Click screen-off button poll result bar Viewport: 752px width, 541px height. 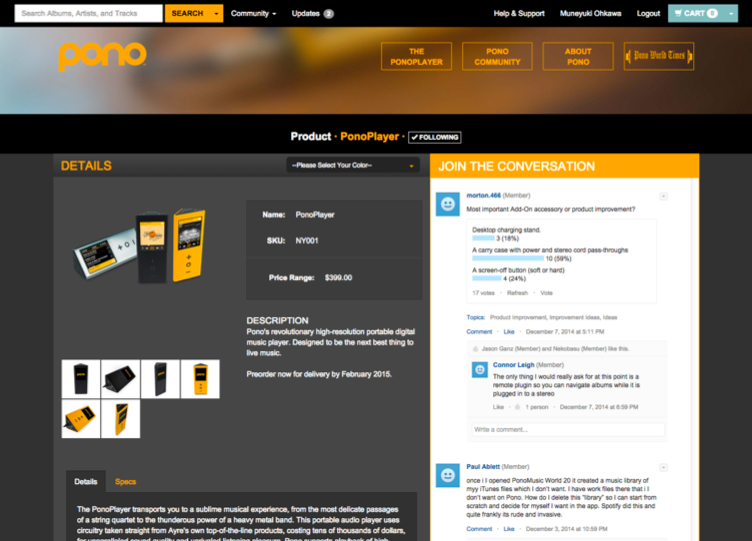coord(486,279)
